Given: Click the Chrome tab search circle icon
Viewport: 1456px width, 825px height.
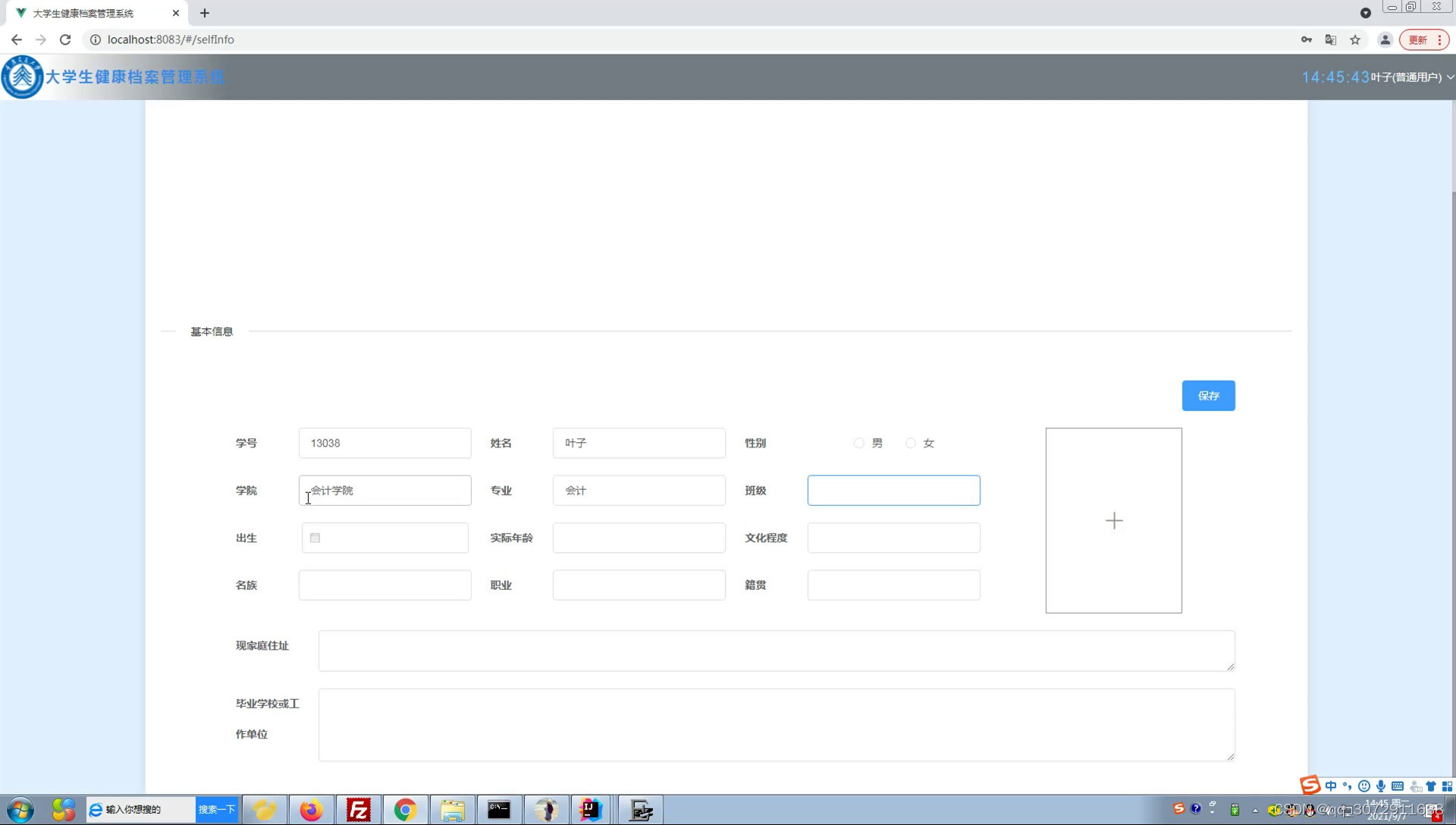Looking at the screenshot, I should point(1365,13).
